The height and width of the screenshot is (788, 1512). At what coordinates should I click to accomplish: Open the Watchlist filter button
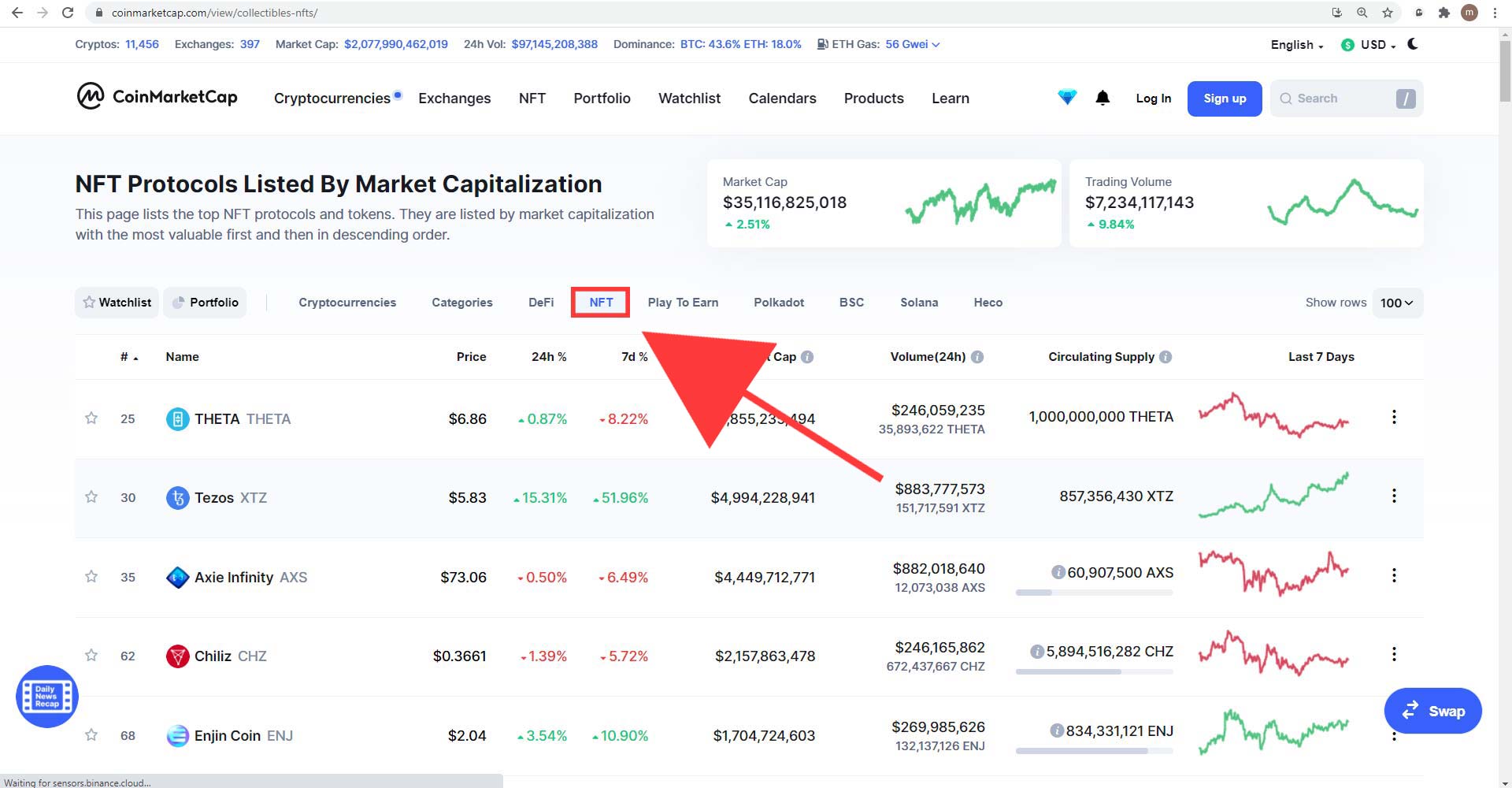117,303
